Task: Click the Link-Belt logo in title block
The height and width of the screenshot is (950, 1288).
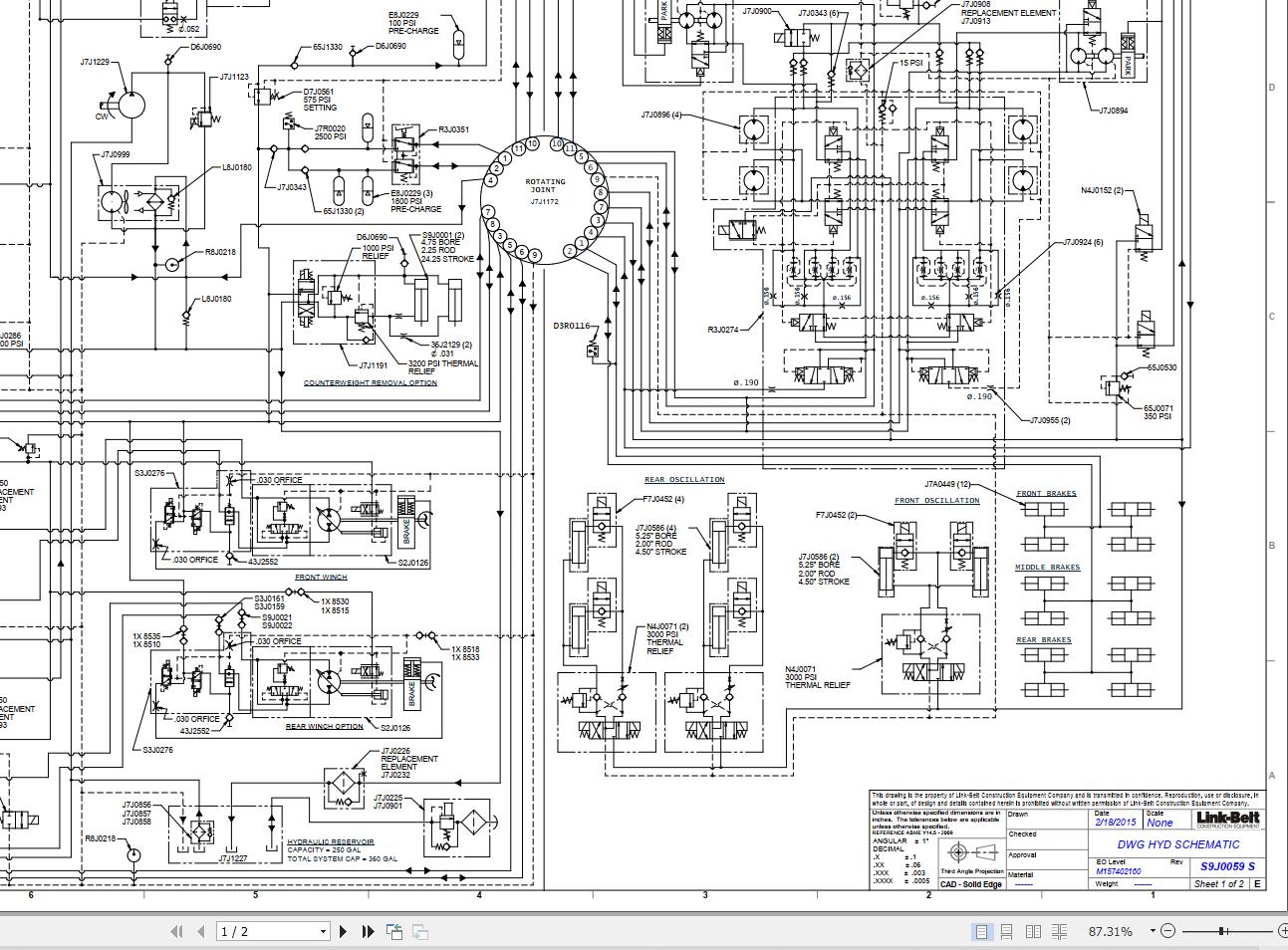Action: click(x=1227, y=819)
